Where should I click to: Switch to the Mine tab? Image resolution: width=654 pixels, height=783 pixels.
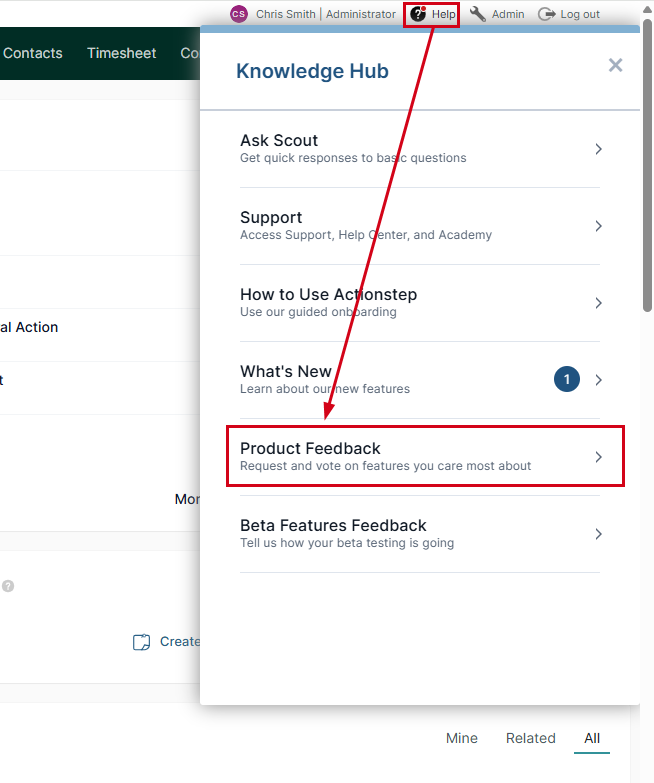pos(462,738)
